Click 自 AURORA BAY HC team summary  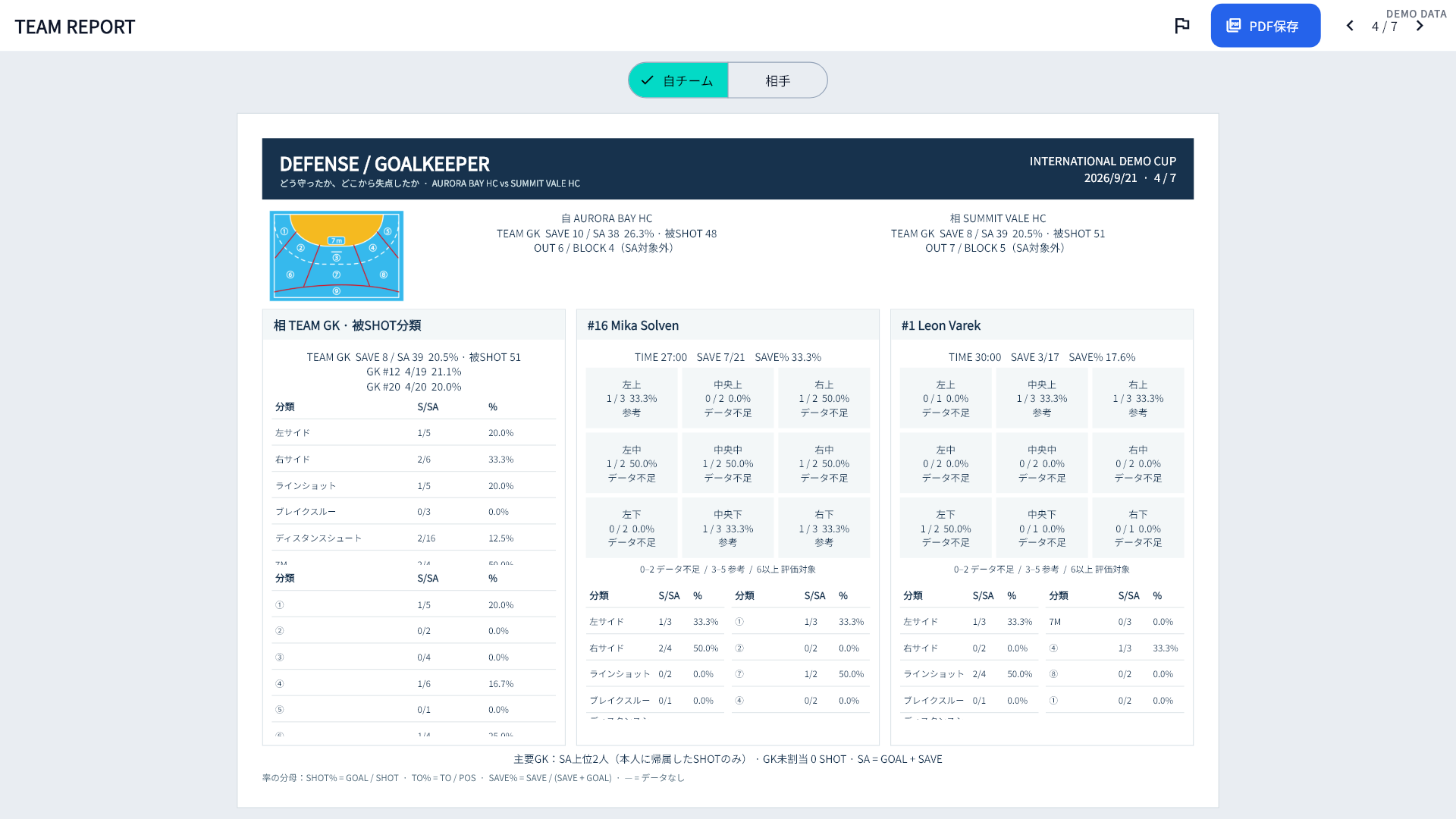607,233
